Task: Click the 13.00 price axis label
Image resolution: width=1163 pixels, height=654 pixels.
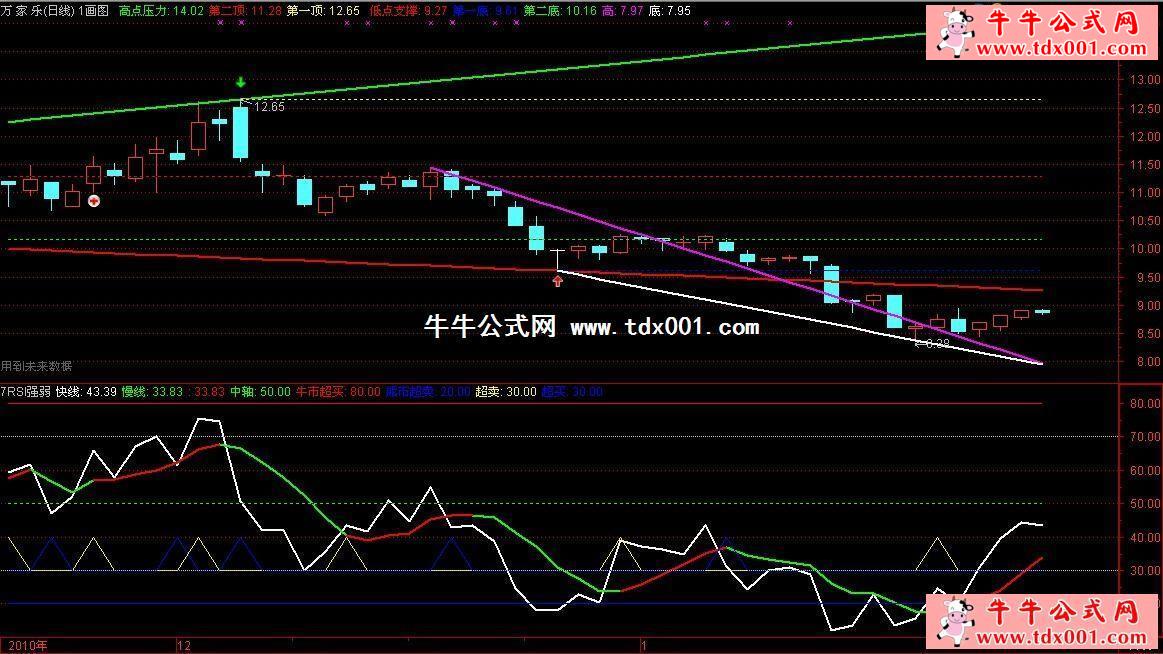Action: tap(1140, 80)
